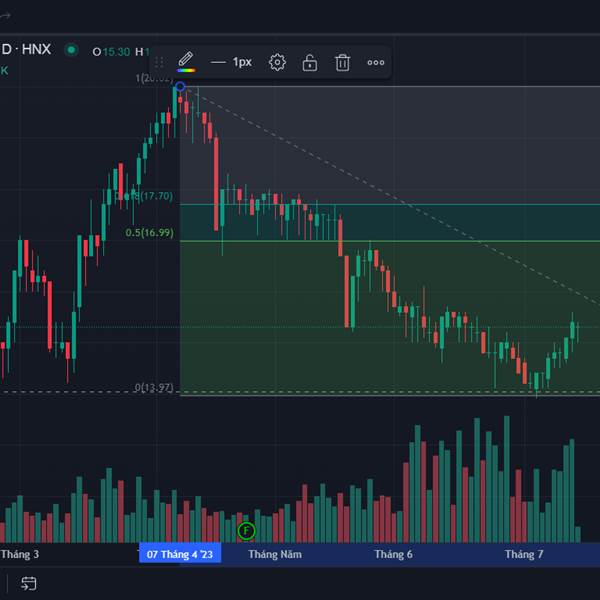Screen dimensions: 600x600
Task: Click the Tháng 7 time axis label
Action: (524, 554)
